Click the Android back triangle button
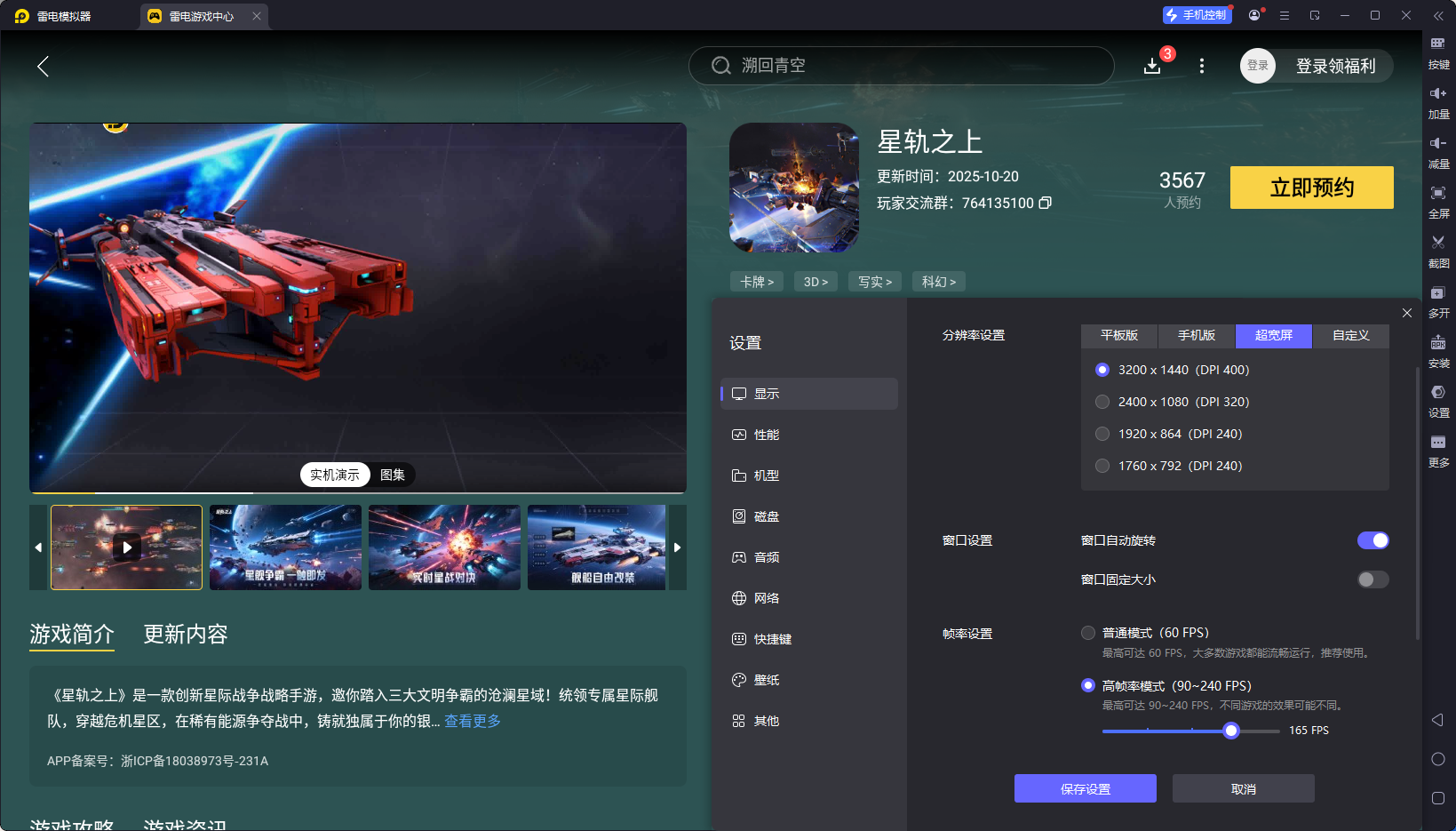 1437,720
